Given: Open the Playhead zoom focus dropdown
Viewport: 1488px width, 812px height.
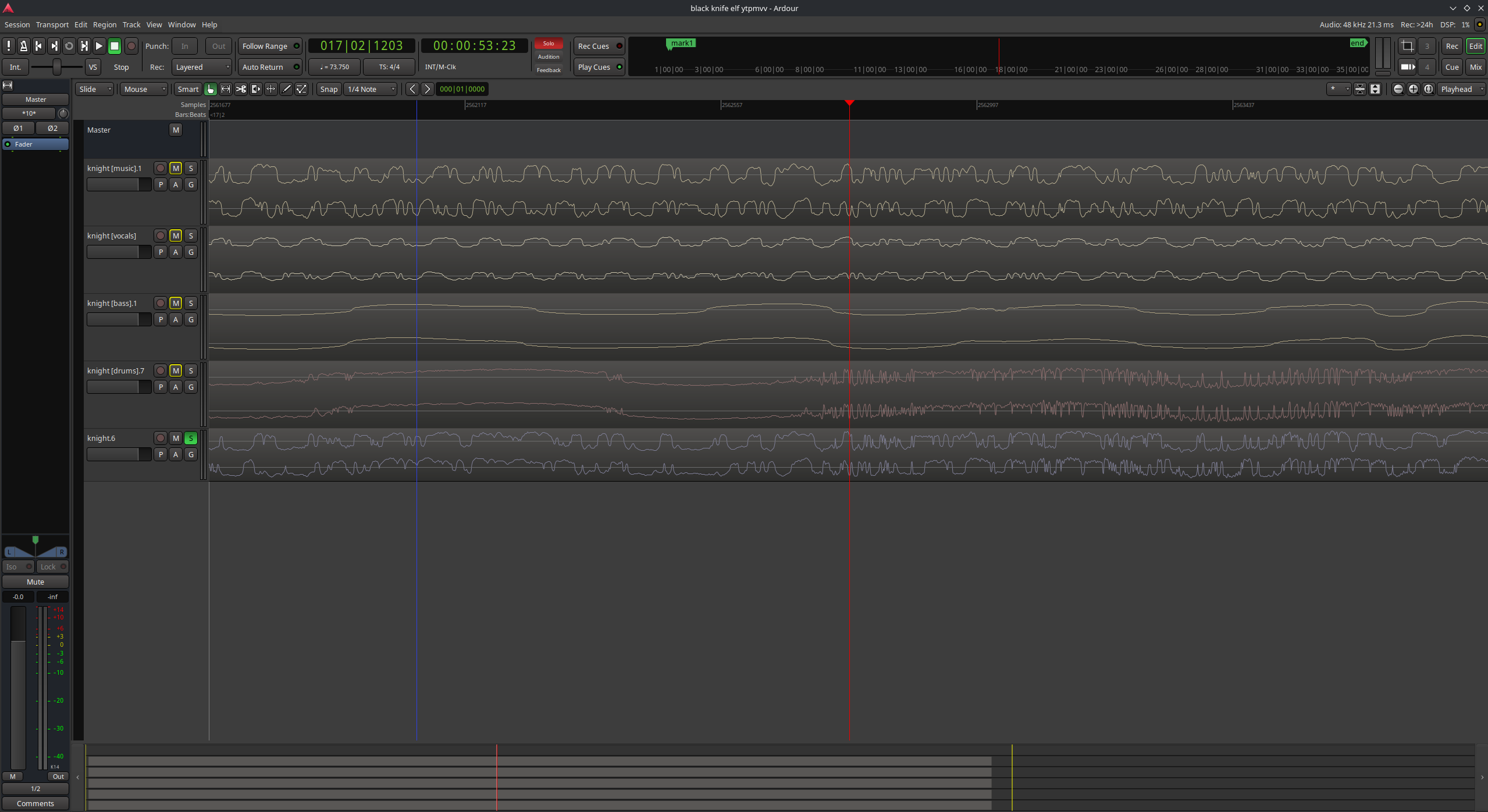Looking at the screenshot, I should [1461, 89].
